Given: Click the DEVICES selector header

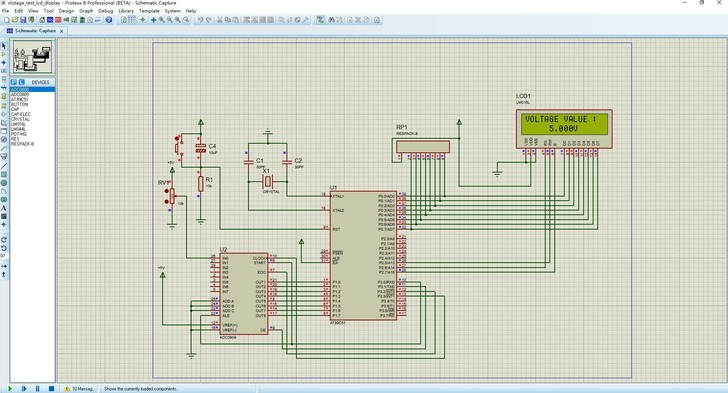Looking at the screenshot, I should 40,82.
